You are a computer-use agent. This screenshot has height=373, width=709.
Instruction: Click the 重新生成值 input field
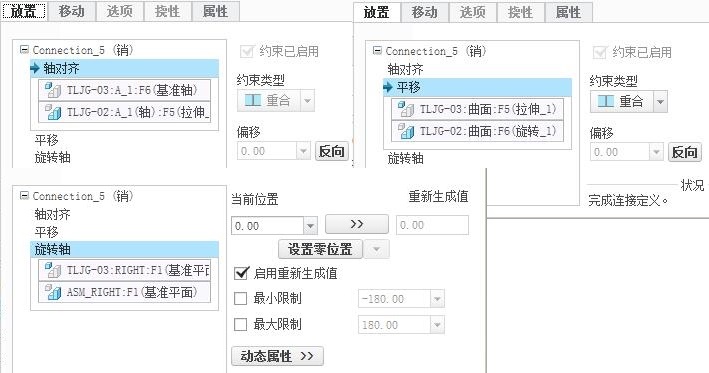pyautogui.click(x=432, y=225)
